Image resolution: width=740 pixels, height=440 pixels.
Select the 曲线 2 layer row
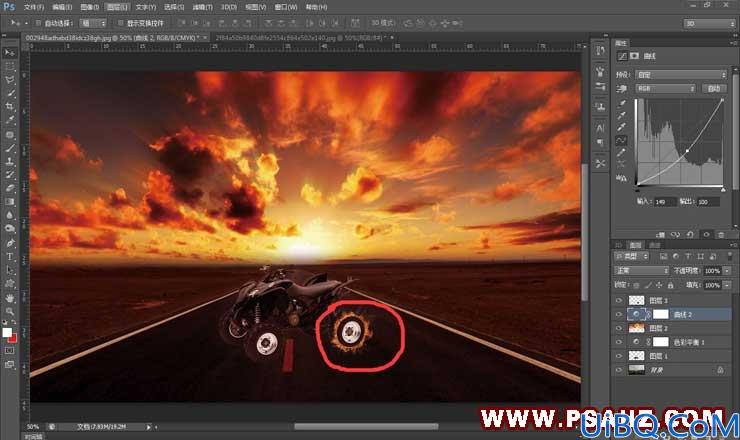(673, 314)
